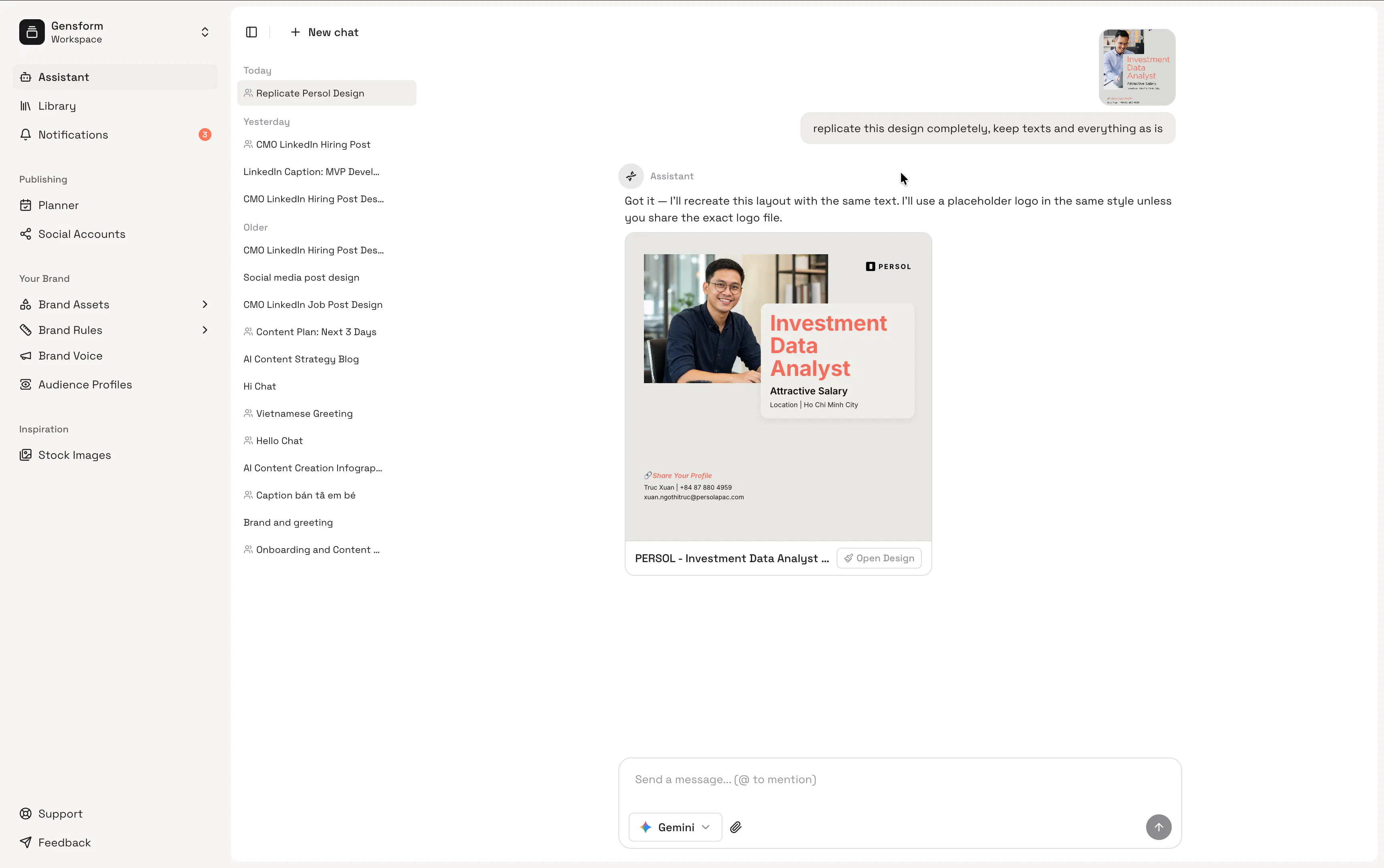The image size is (1384, 868).
Task: Open Brand Voice
Action: (x=115, y=356)
